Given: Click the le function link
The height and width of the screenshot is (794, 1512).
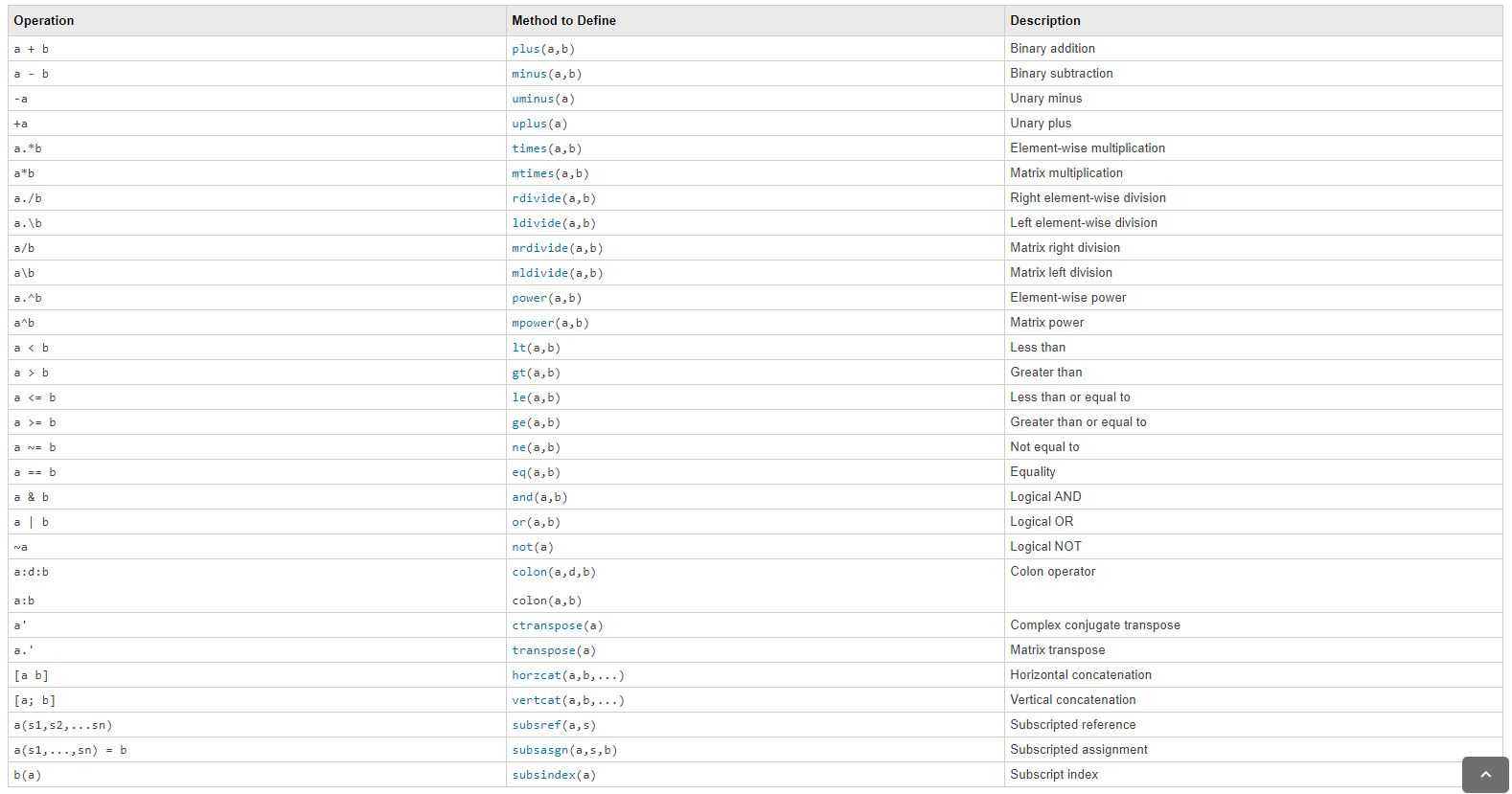Looking at the screenshot, I should click(518, 397).
